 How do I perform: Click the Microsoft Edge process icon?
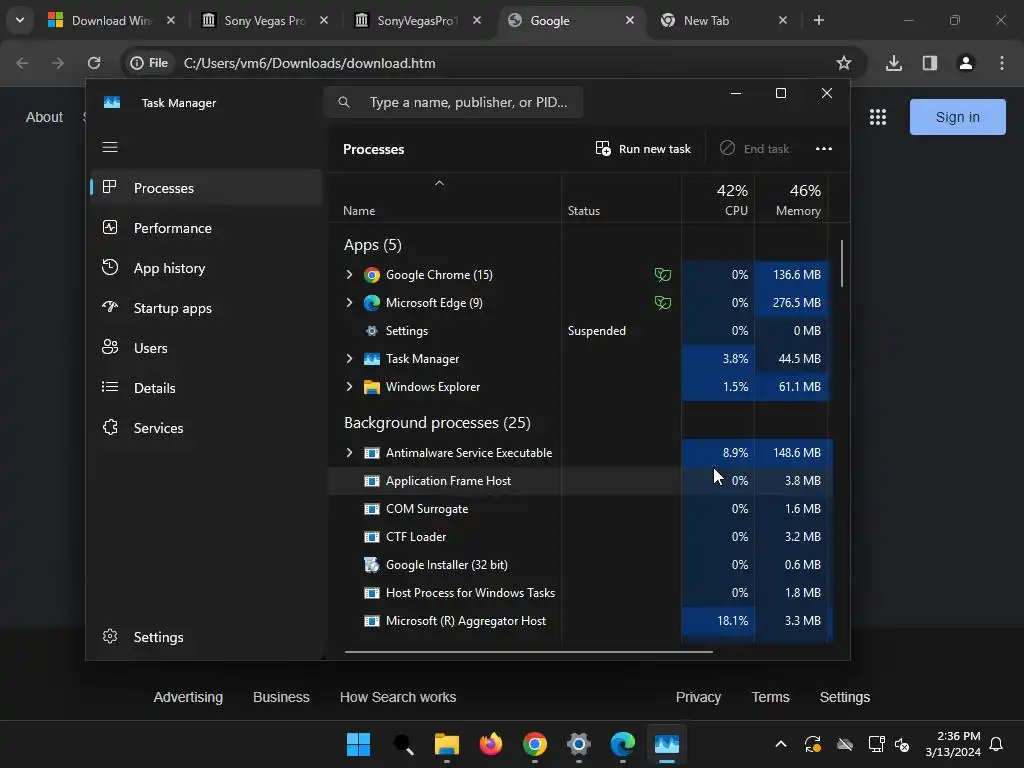(372, 303)
